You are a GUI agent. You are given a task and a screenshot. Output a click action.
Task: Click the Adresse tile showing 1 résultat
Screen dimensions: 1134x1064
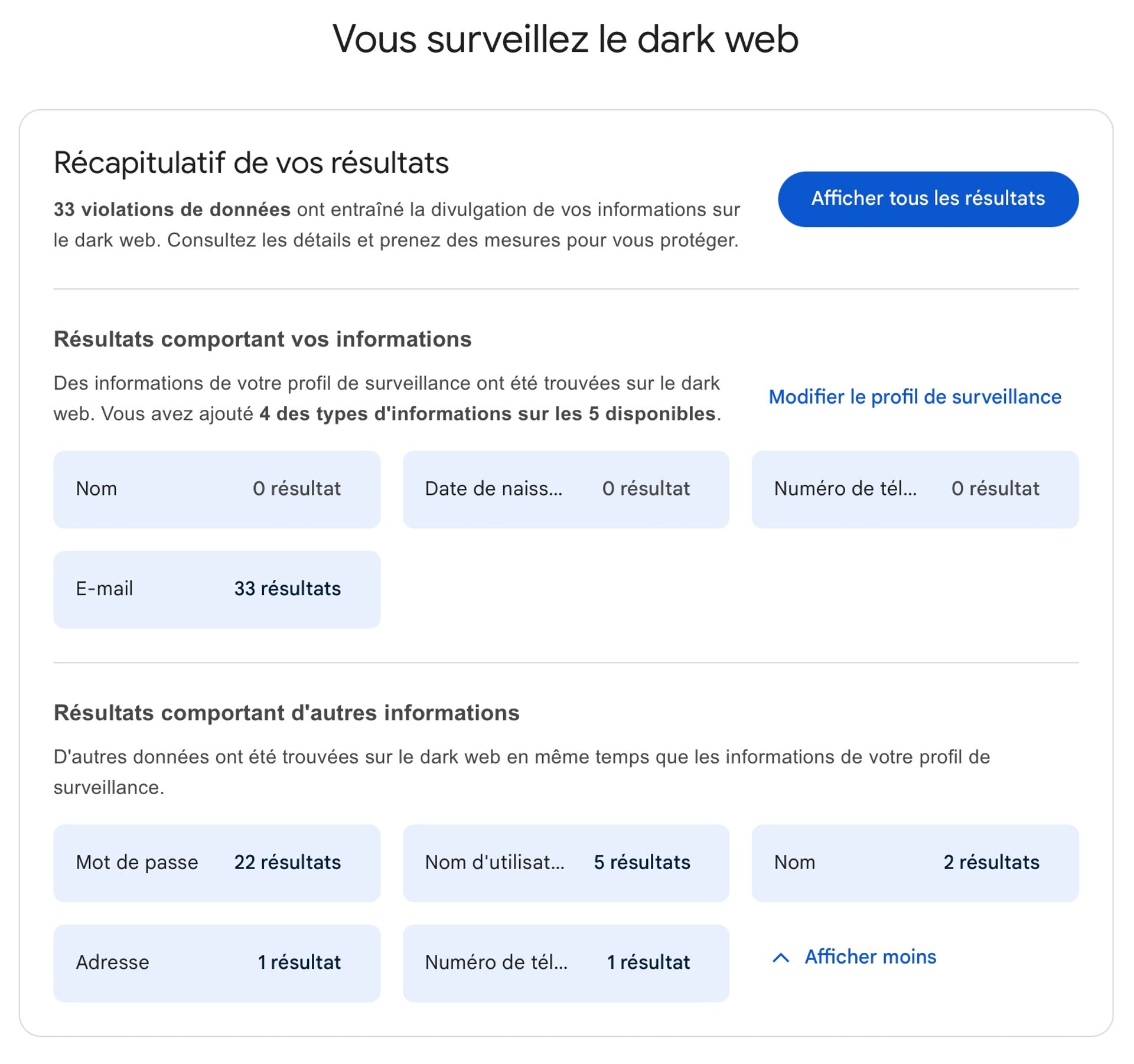(216, 962)
